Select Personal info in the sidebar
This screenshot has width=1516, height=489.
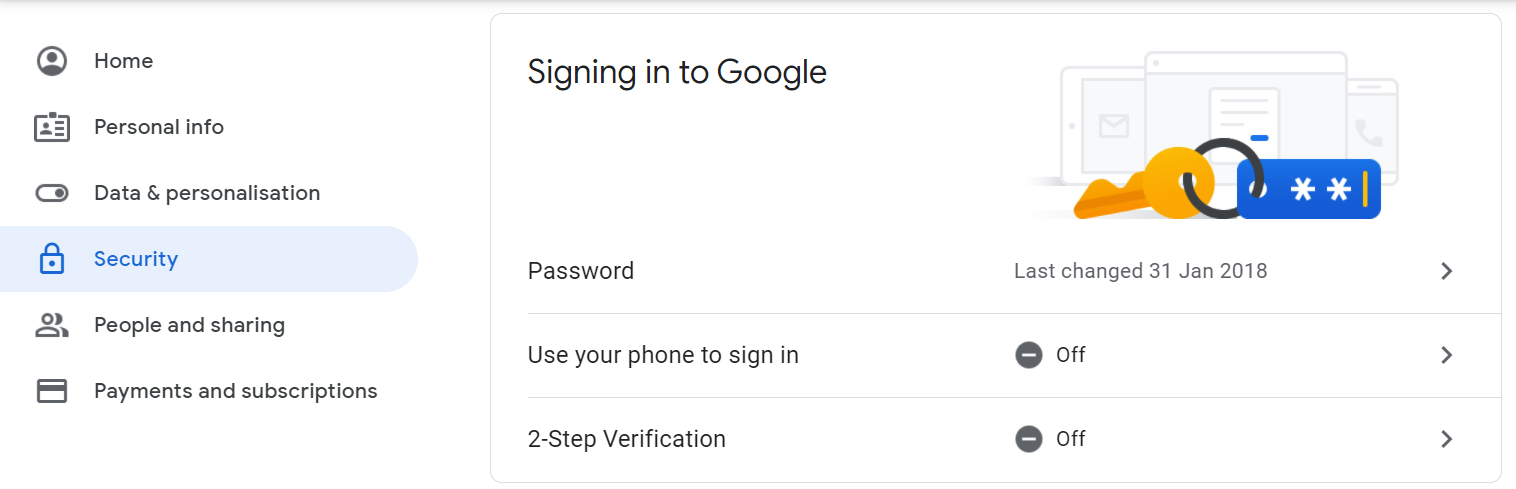point(159,127)
